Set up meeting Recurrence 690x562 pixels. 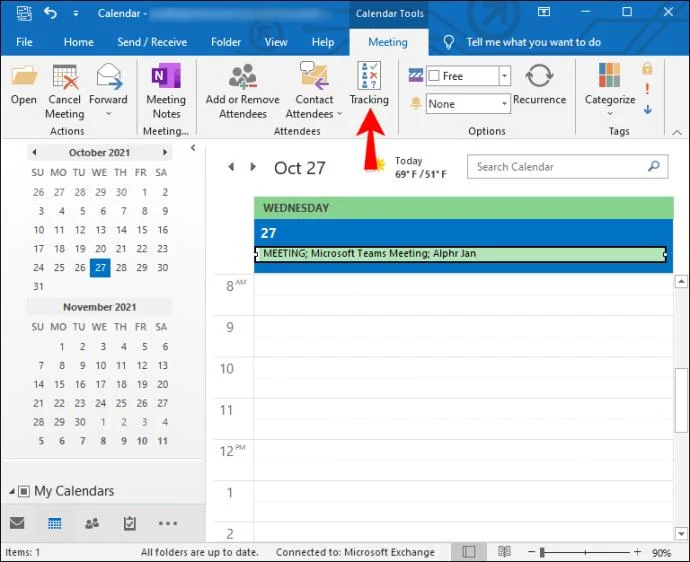pos(539,78)
